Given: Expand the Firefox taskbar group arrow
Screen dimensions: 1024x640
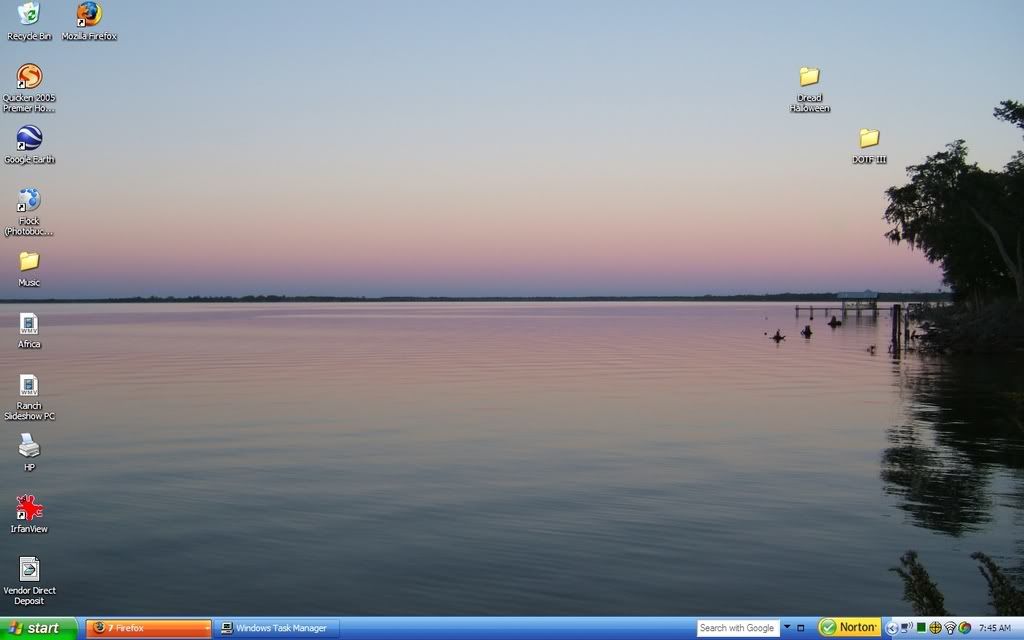Looking at the screenshot, I should coord(206,627).
